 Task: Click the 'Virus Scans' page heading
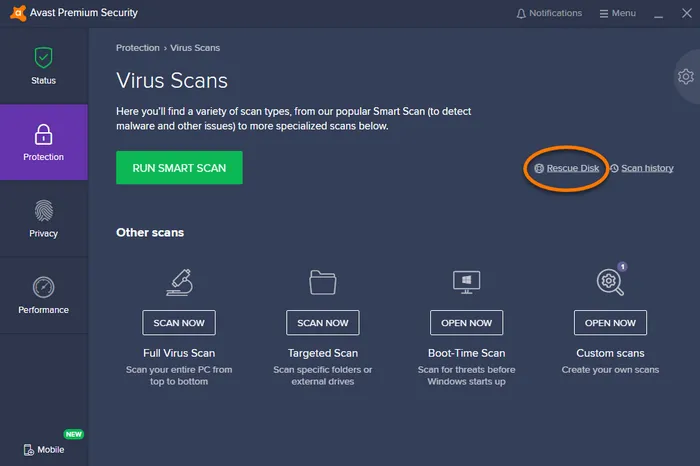pyautogui.click(x=172, y=81)
